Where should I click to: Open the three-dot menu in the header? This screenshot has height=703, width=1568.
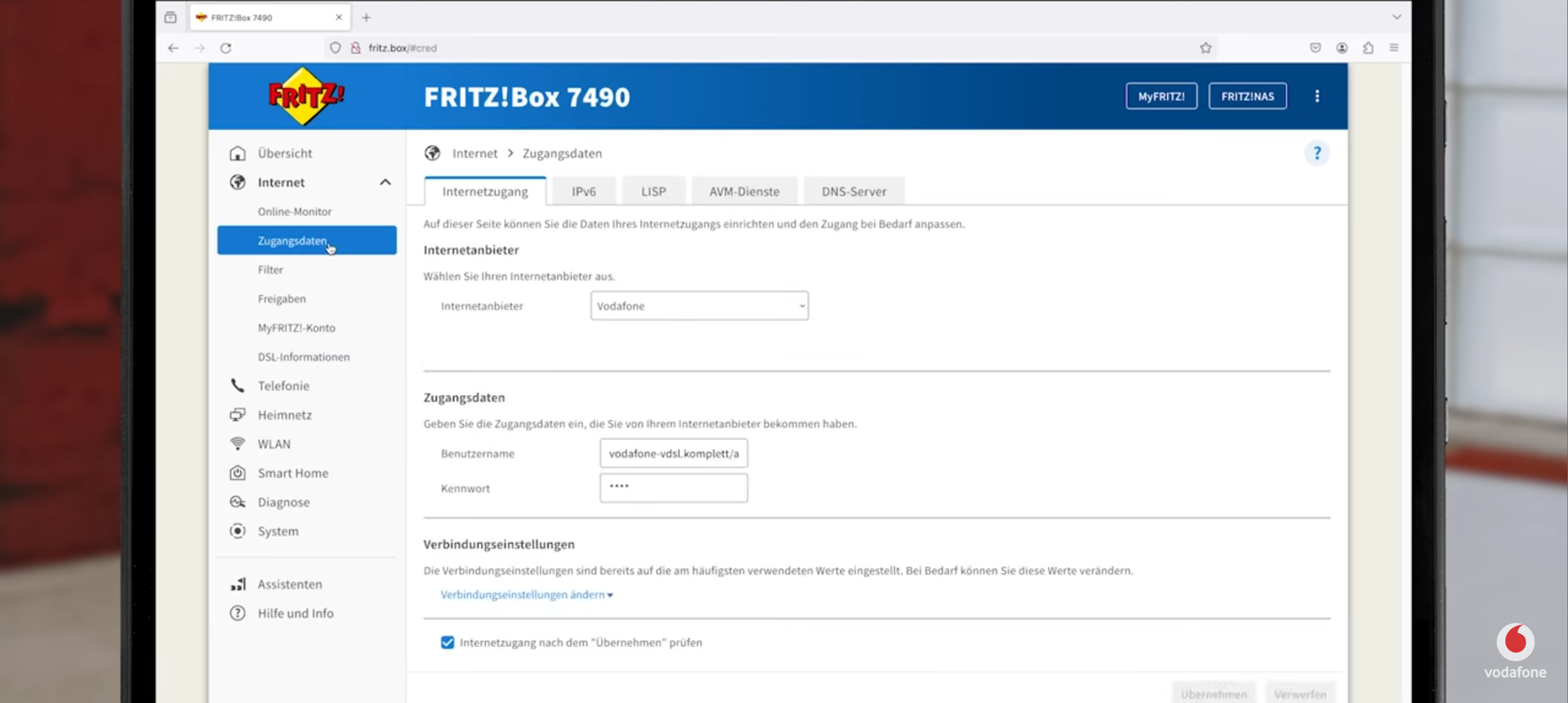[1316, 96]
